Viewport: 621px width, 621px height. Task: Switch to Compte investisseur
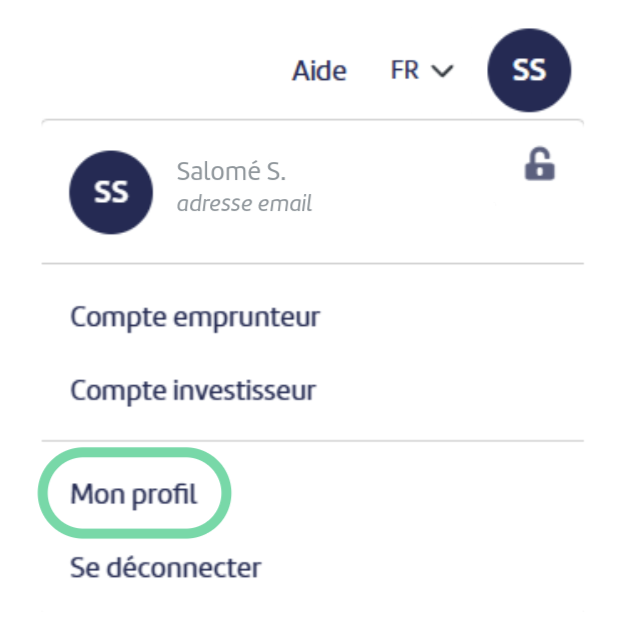coord(193,391)
